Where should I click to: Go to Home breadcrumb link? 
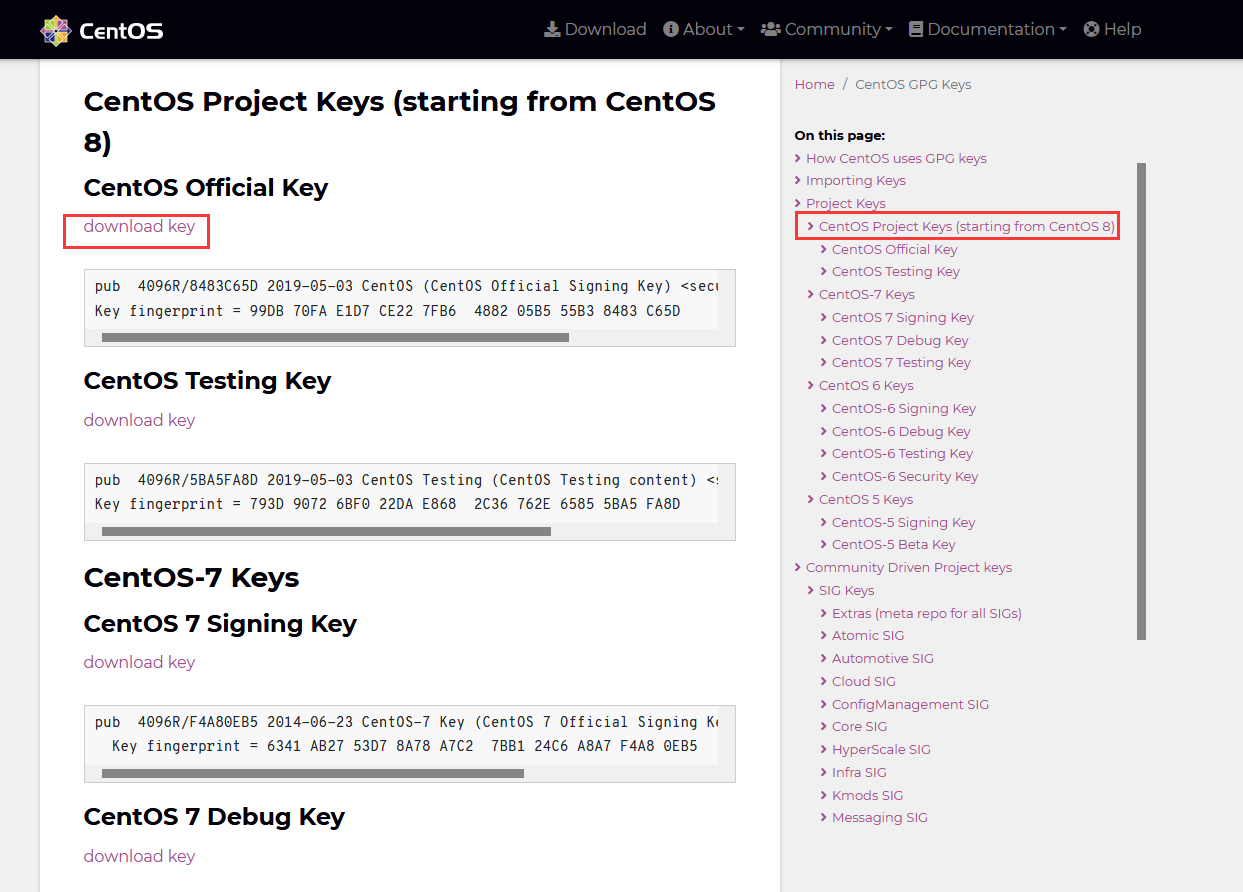[x=814, y=84]
